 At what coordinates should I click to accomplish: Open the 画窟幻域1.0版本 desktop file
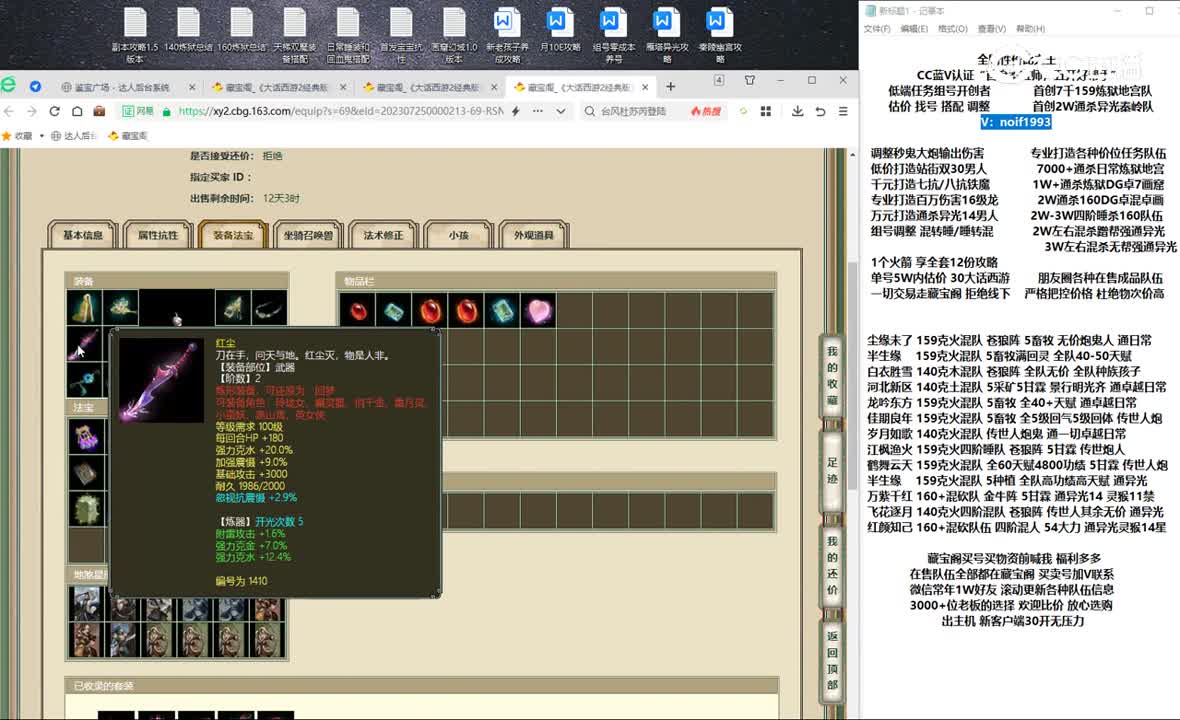click(x=454, y=35)
